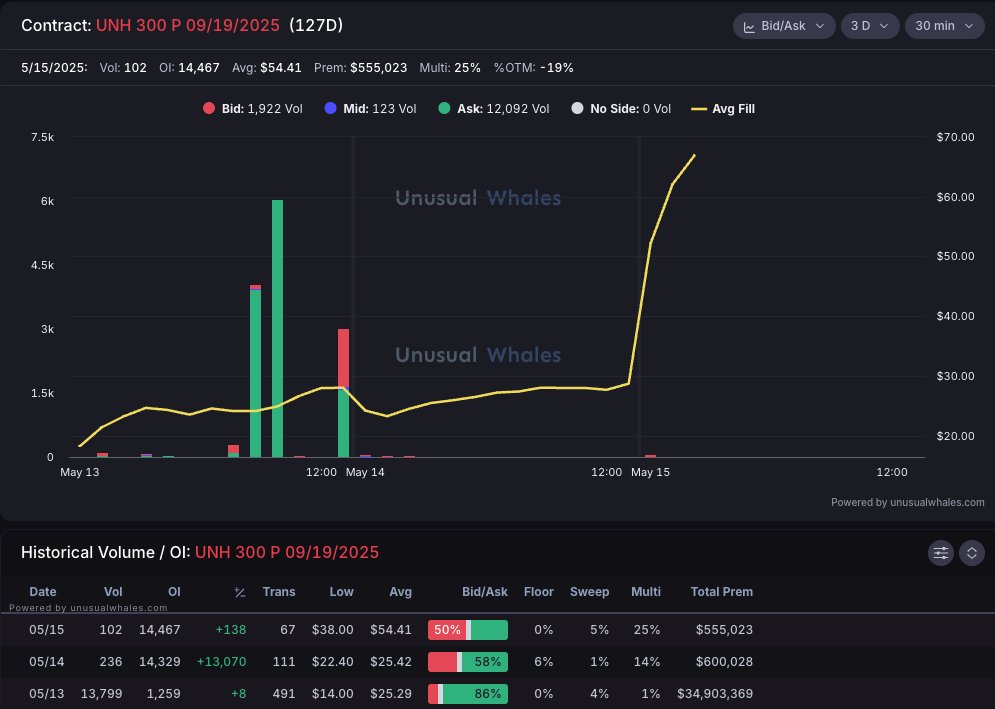Toggle the No Side series in the legend
The image size is (995, 709).
[621, 109]
